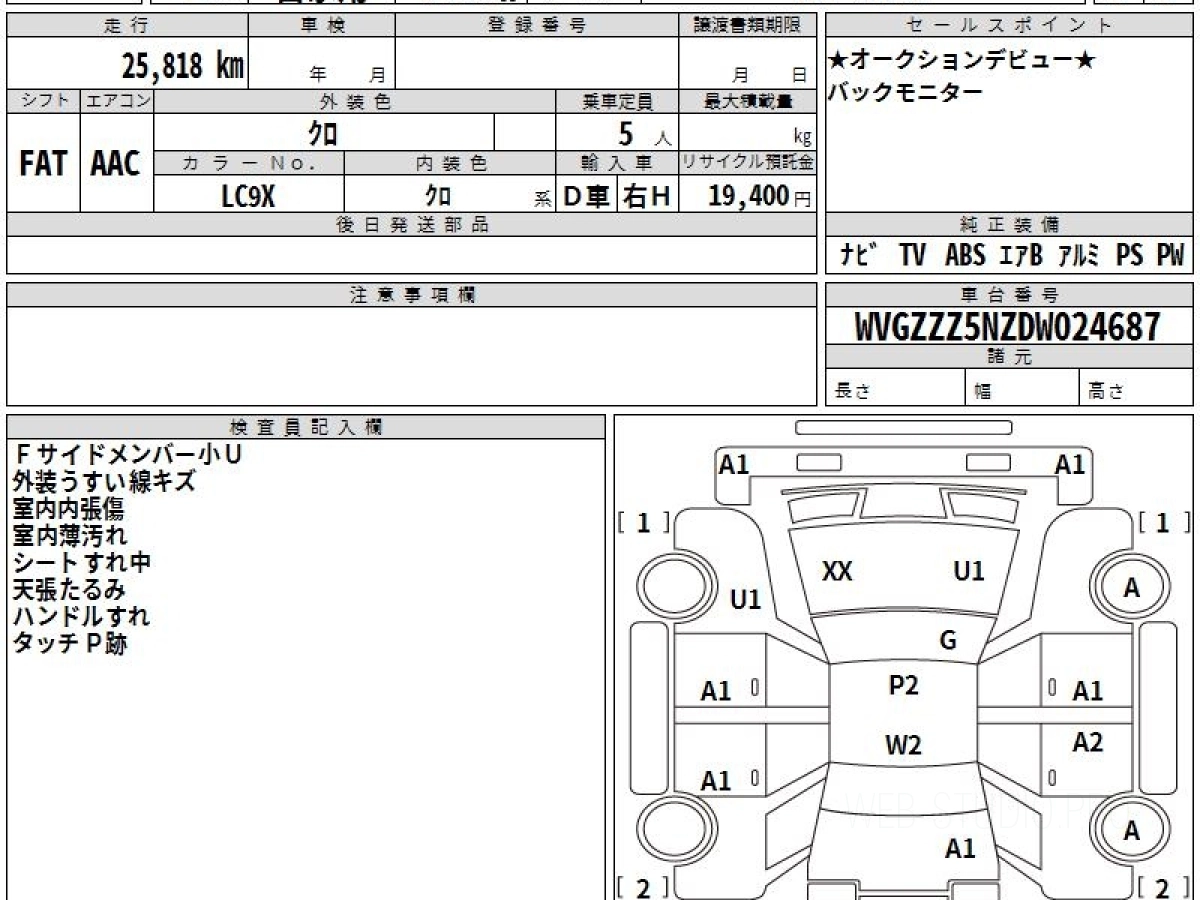Select the 5 人 seating capacity value
The image size is (1200, 900).
645,133
